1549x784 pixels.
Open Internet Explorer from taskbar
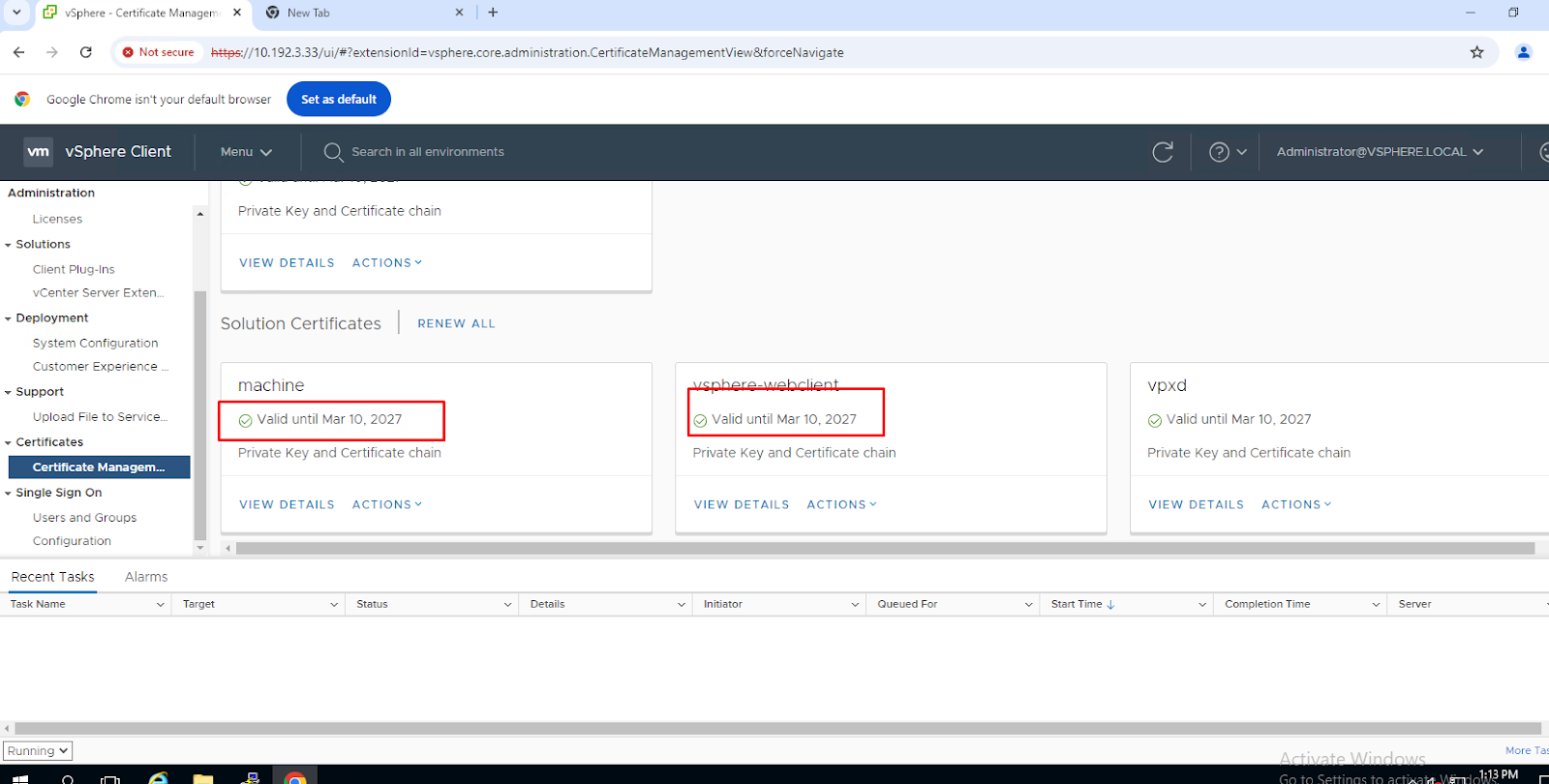pos(158,778)
